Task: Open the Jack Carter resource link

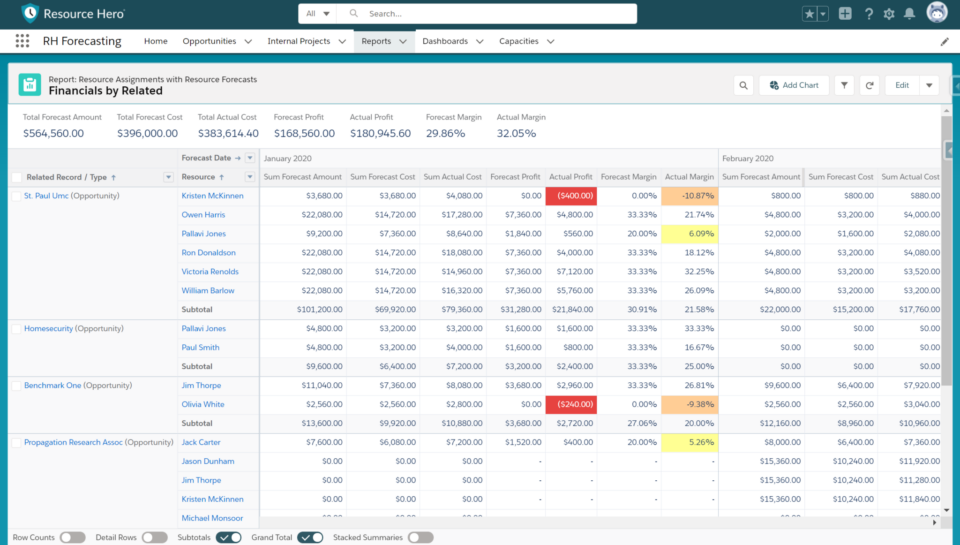Action: (x=201, y=442)
